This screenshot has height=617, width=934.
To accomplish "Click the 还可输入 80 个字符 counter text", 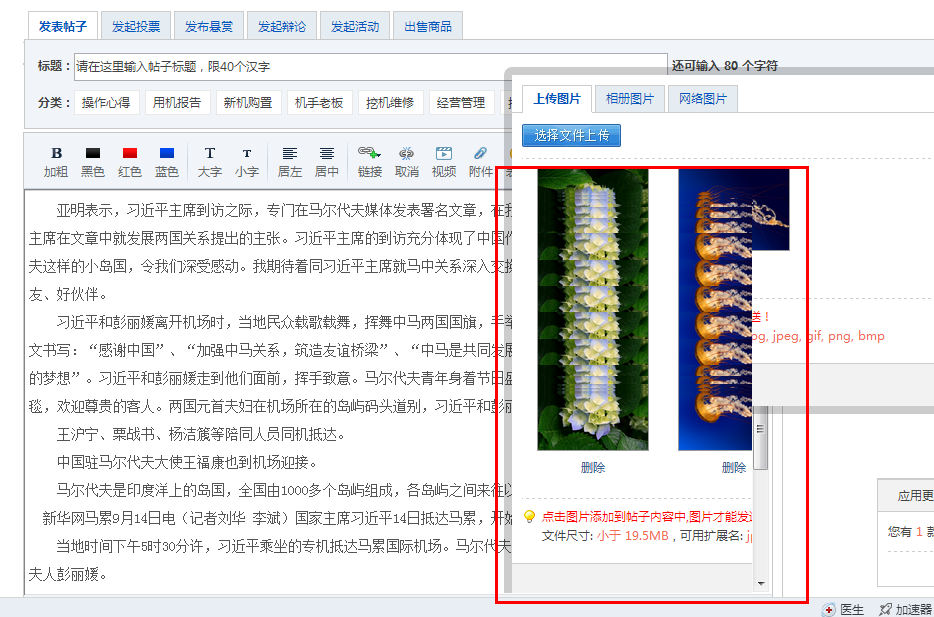I will pyautogui.click(x=725, y=66).
